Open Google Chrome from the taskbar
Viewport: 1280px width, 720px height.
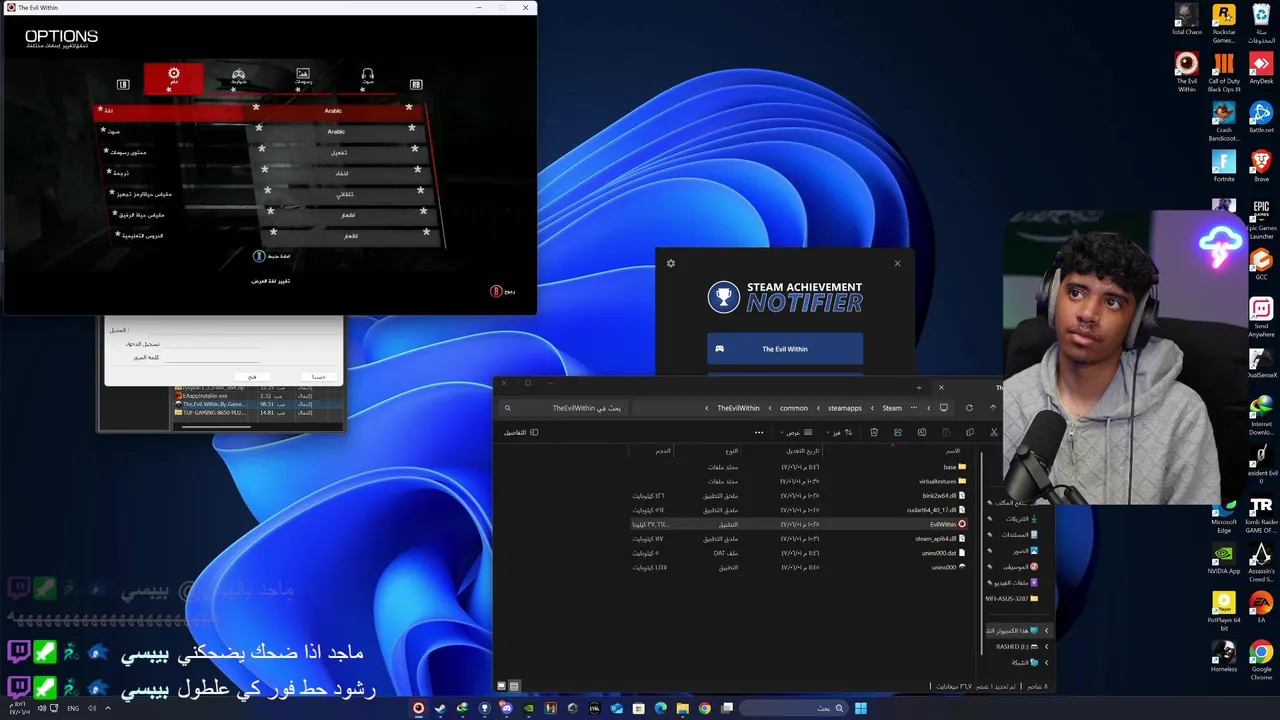(x=704, y=708)
